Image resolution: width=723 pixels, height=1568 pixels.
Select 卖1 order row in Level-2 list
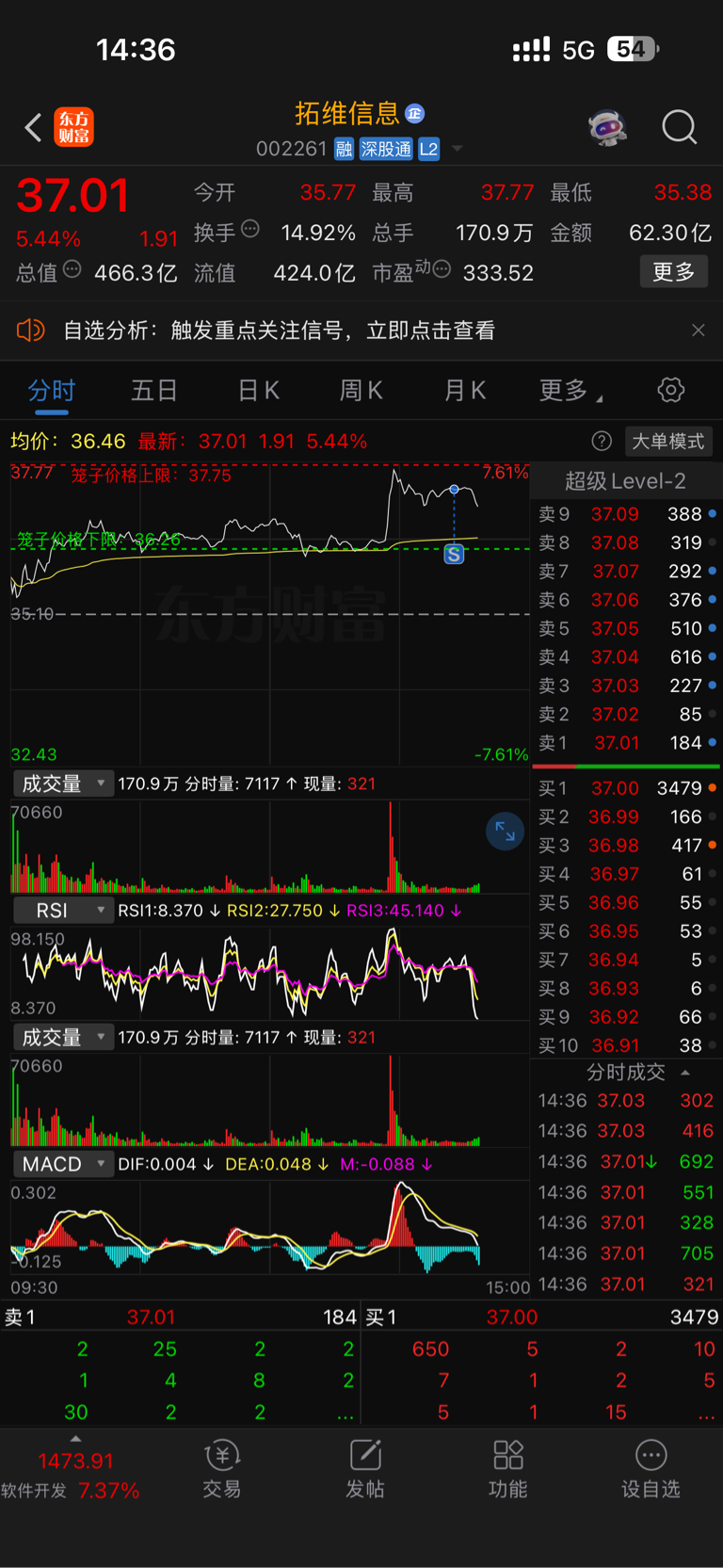pos(626,743)
